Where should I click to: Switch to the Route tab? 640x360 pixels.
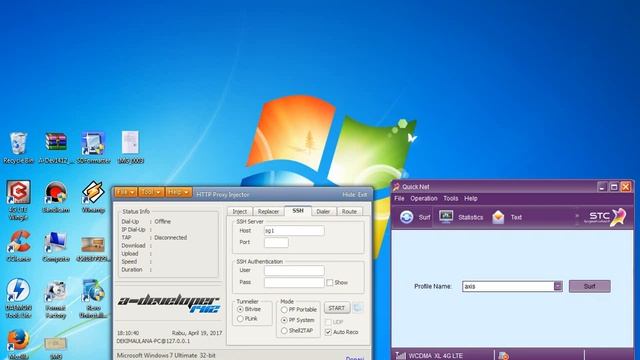point(349,211)
